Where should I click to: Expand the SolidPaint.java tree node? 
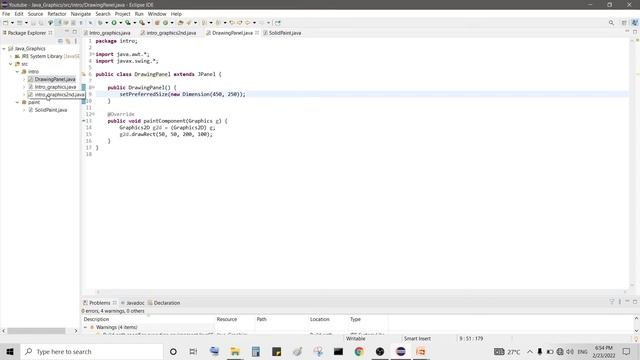24,110
